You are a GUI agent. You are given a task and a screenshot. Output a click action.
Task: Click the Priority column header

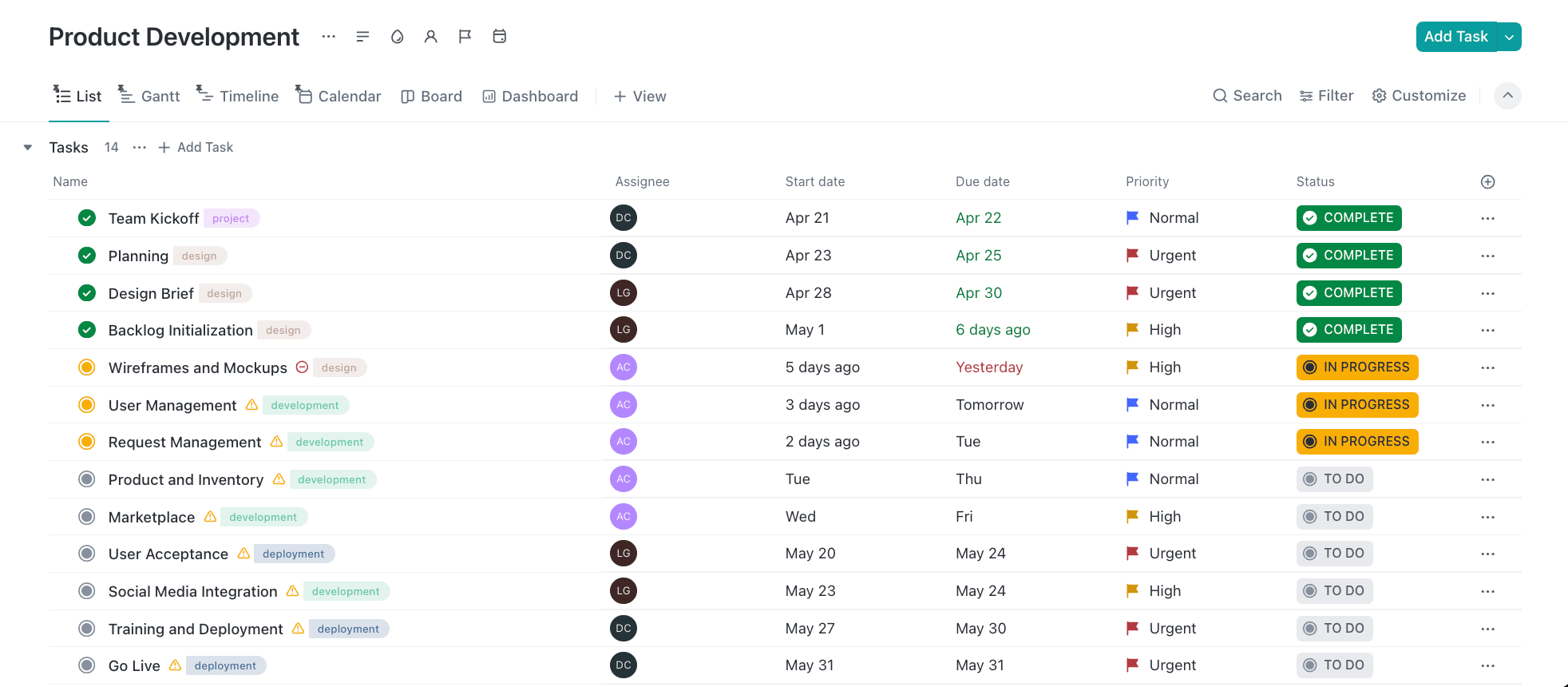point(1147,182)
